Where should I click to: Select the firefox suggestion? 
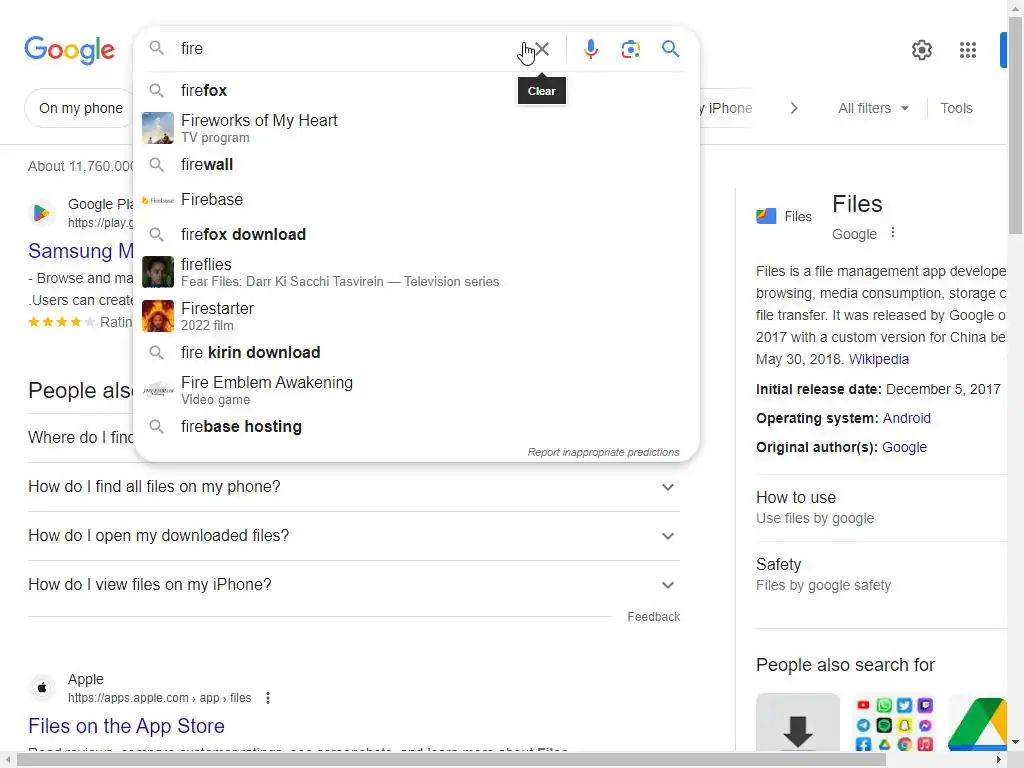(x=416, y=90)
